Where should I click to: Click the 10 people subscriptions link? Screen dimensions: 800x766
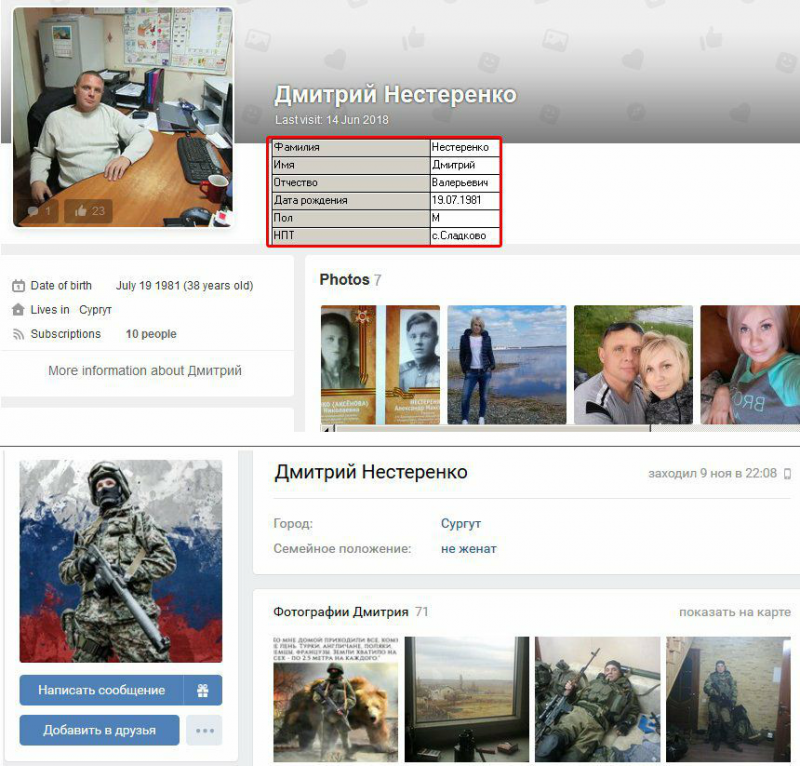coord(151,334)
